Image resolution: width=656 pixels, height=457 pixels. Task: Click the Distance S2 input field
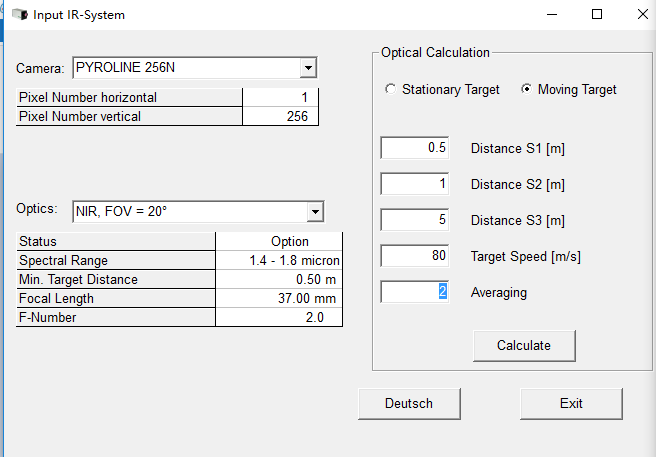[x=415, y=184]
